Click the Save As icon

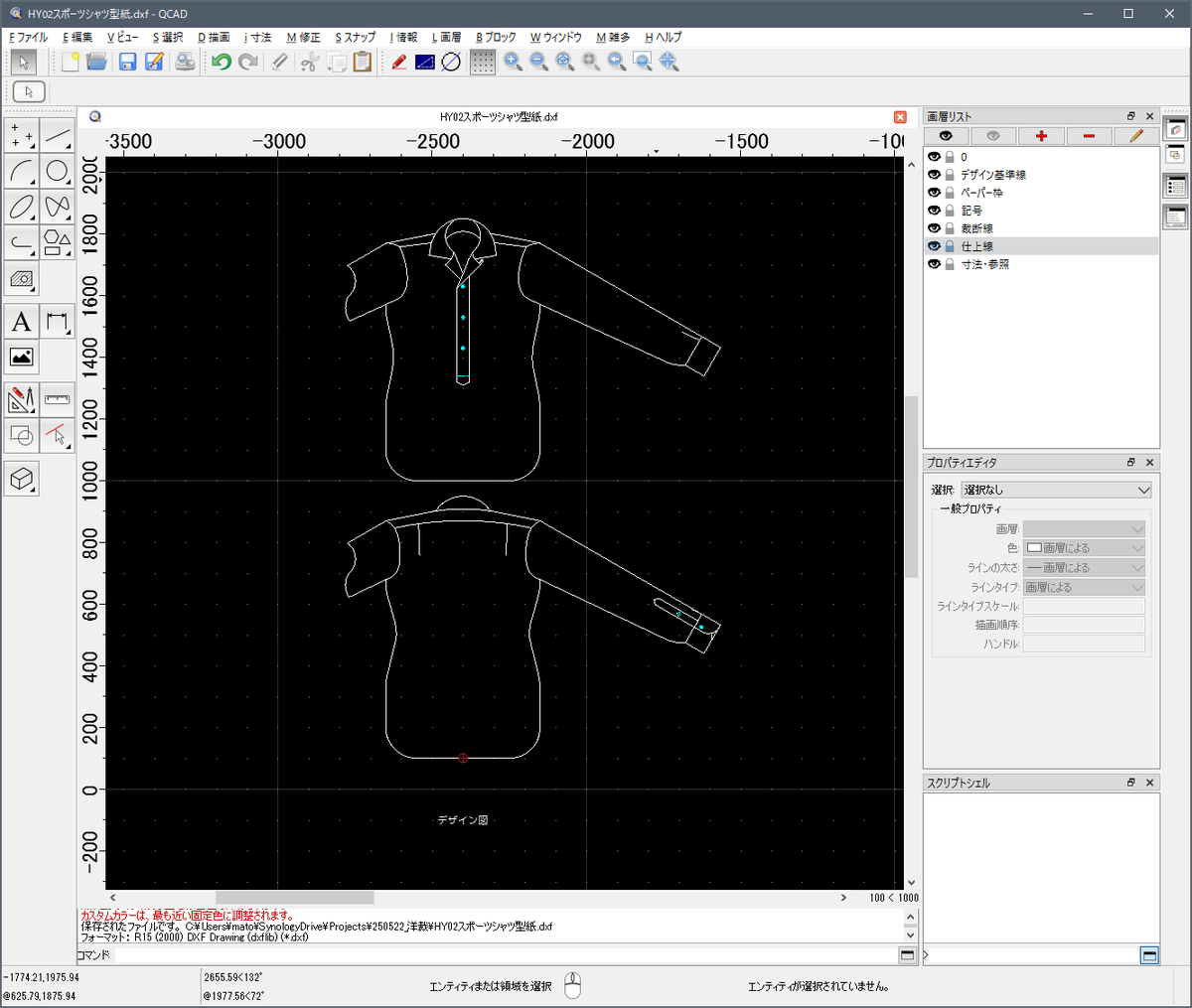coord(154,62)
